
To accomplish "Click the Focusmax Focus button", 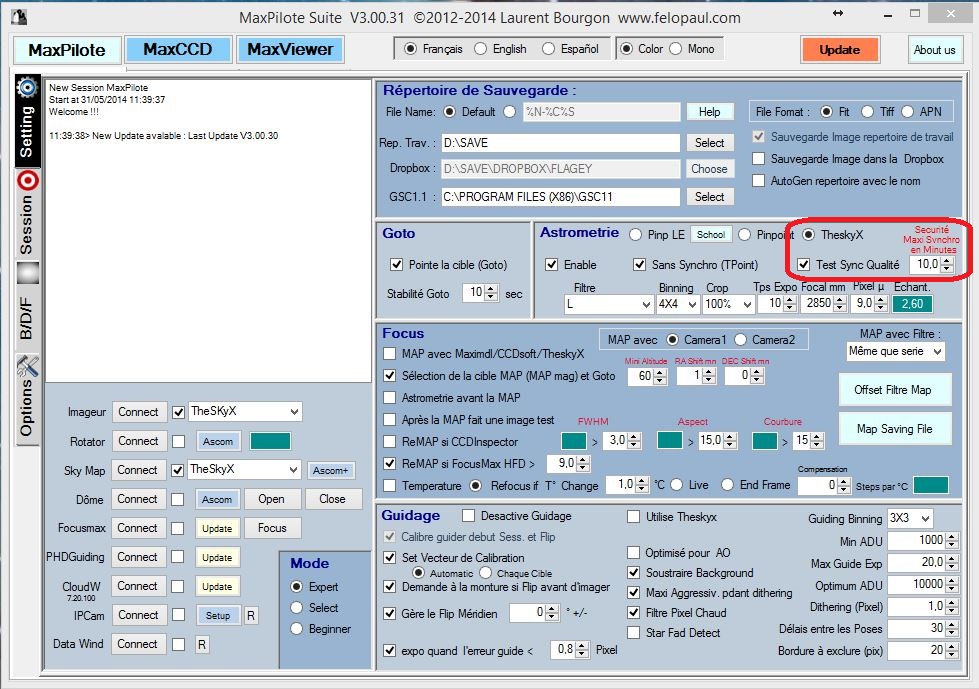I will click(272, 528).
